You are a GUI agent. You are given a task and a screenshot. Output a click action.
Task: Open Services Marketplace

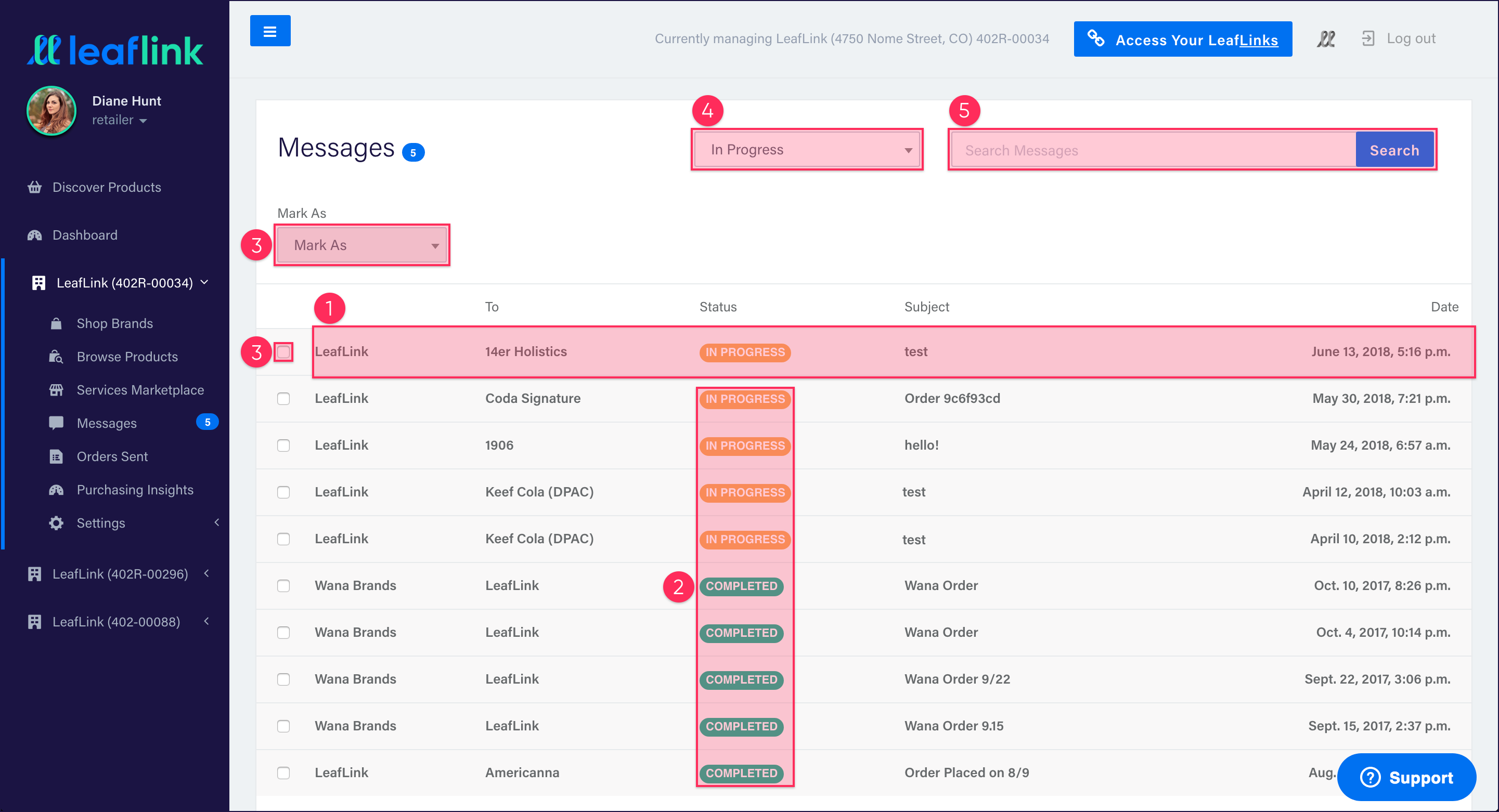tap(140, 390)
